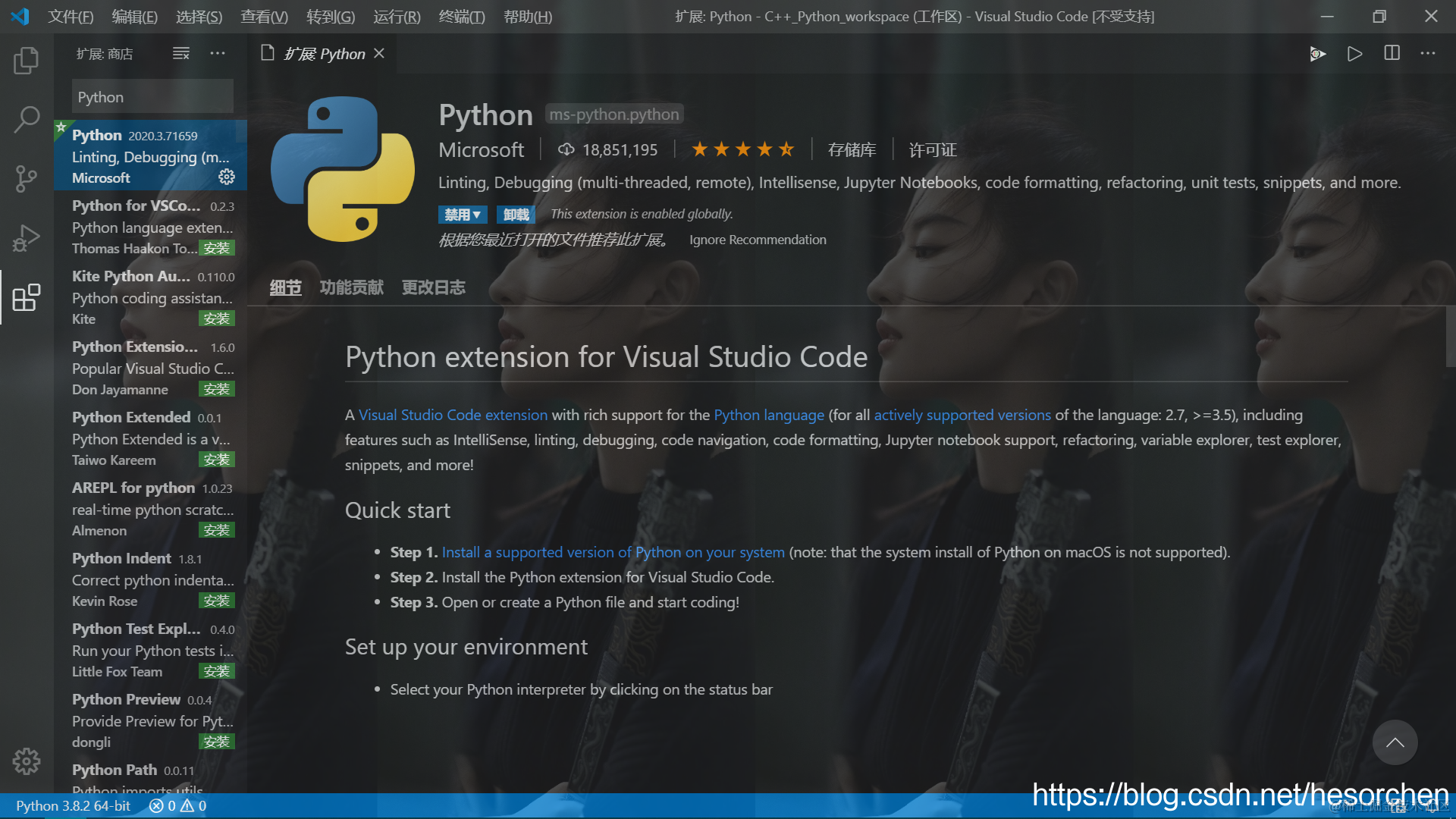This screenshot has height=819, width=1456.
Task: Click the scroll-to-top arrow button
Action: (x=1395, y=742)
